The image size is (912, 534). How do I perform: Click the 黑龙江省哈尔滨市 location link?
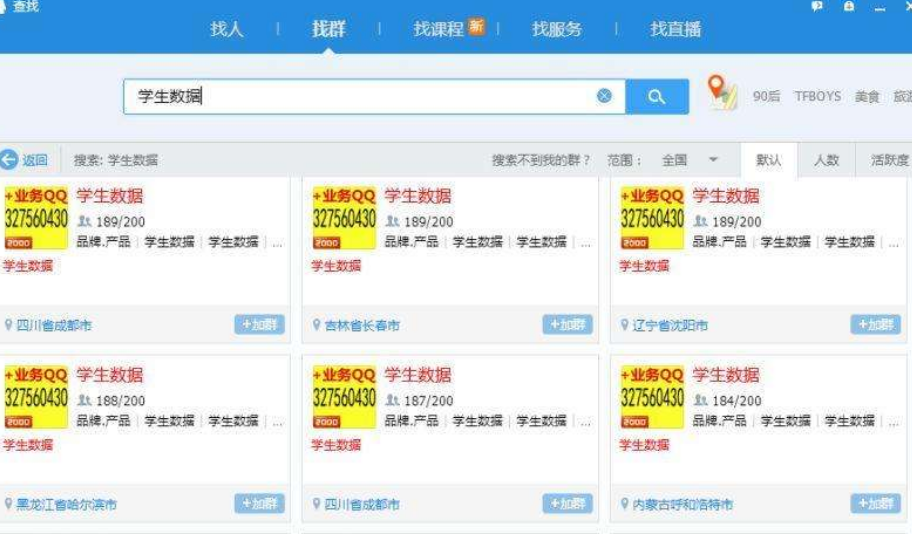point(66,504)
